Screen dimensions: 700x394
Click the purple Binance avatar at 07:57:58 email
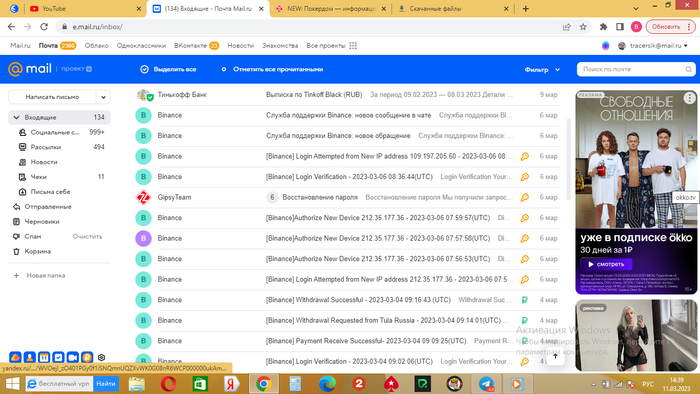click(143, 238)
